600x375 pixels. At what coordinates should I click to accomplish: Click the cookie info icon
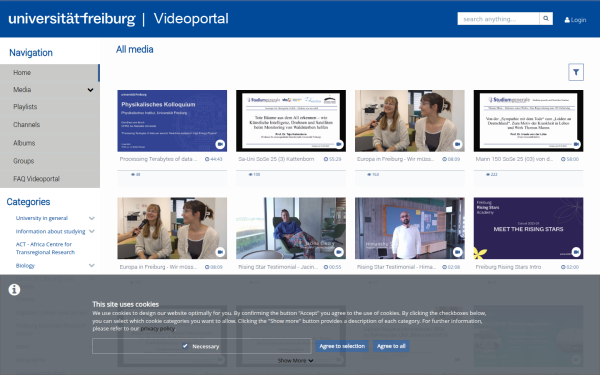(x=14, y=290)
